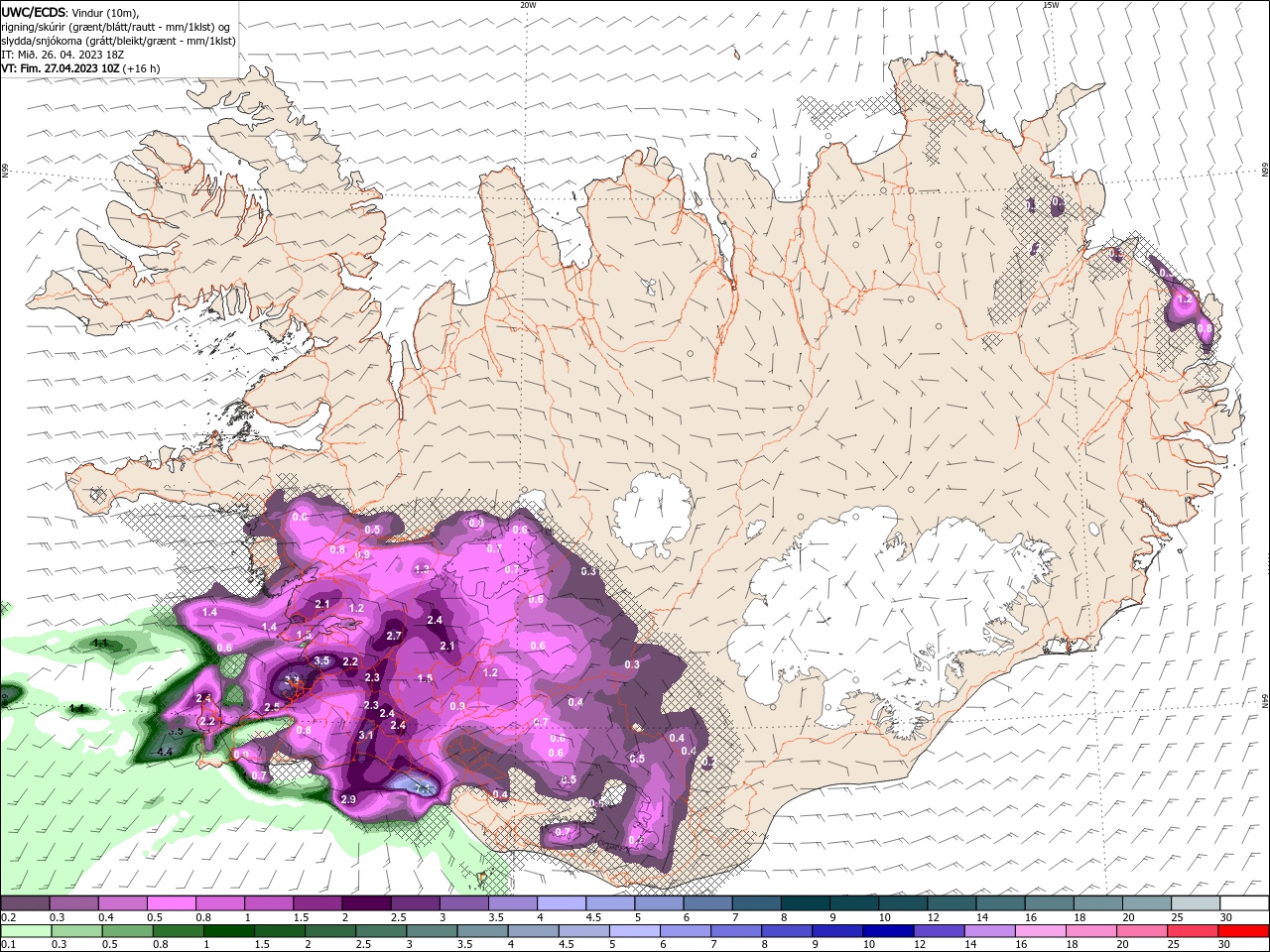The height and width of the screenshot is (952, 1270).
Task: Click the bright red final swatch in lower legend
Action: [1244, 931]
